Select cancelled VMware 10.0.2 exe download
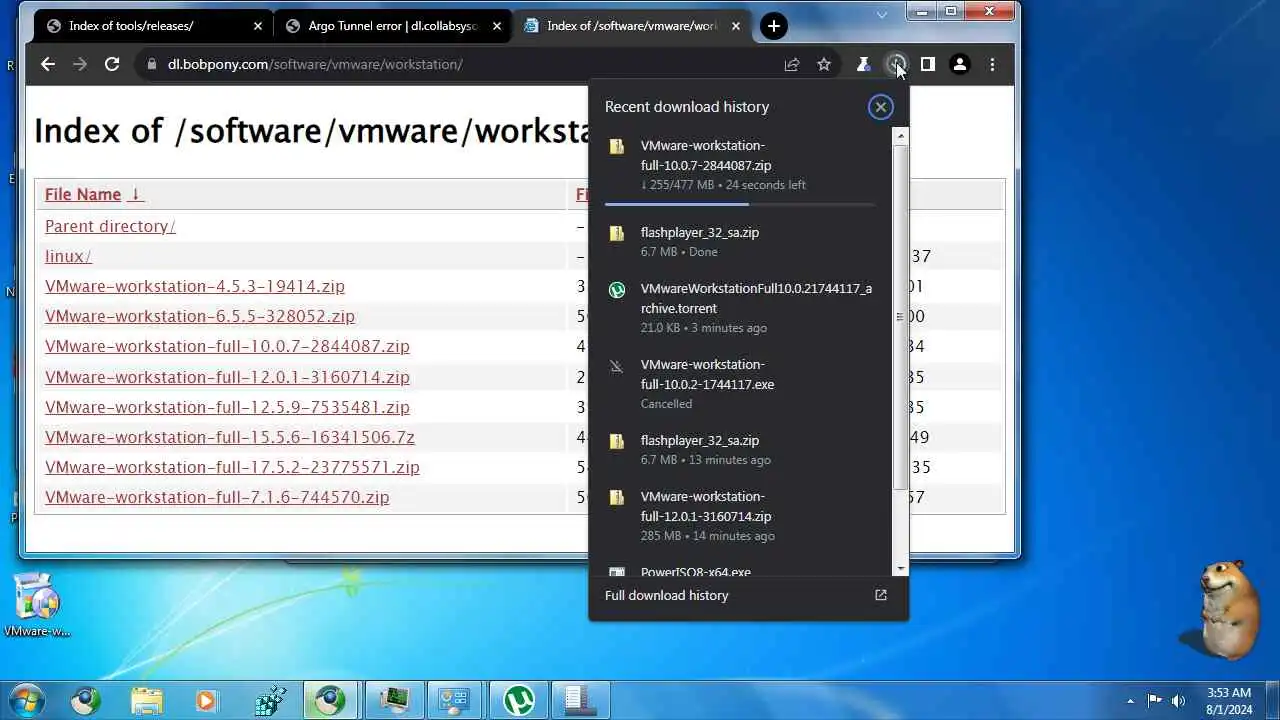The width and height of the screenshot is (1280, 720). 740,384
